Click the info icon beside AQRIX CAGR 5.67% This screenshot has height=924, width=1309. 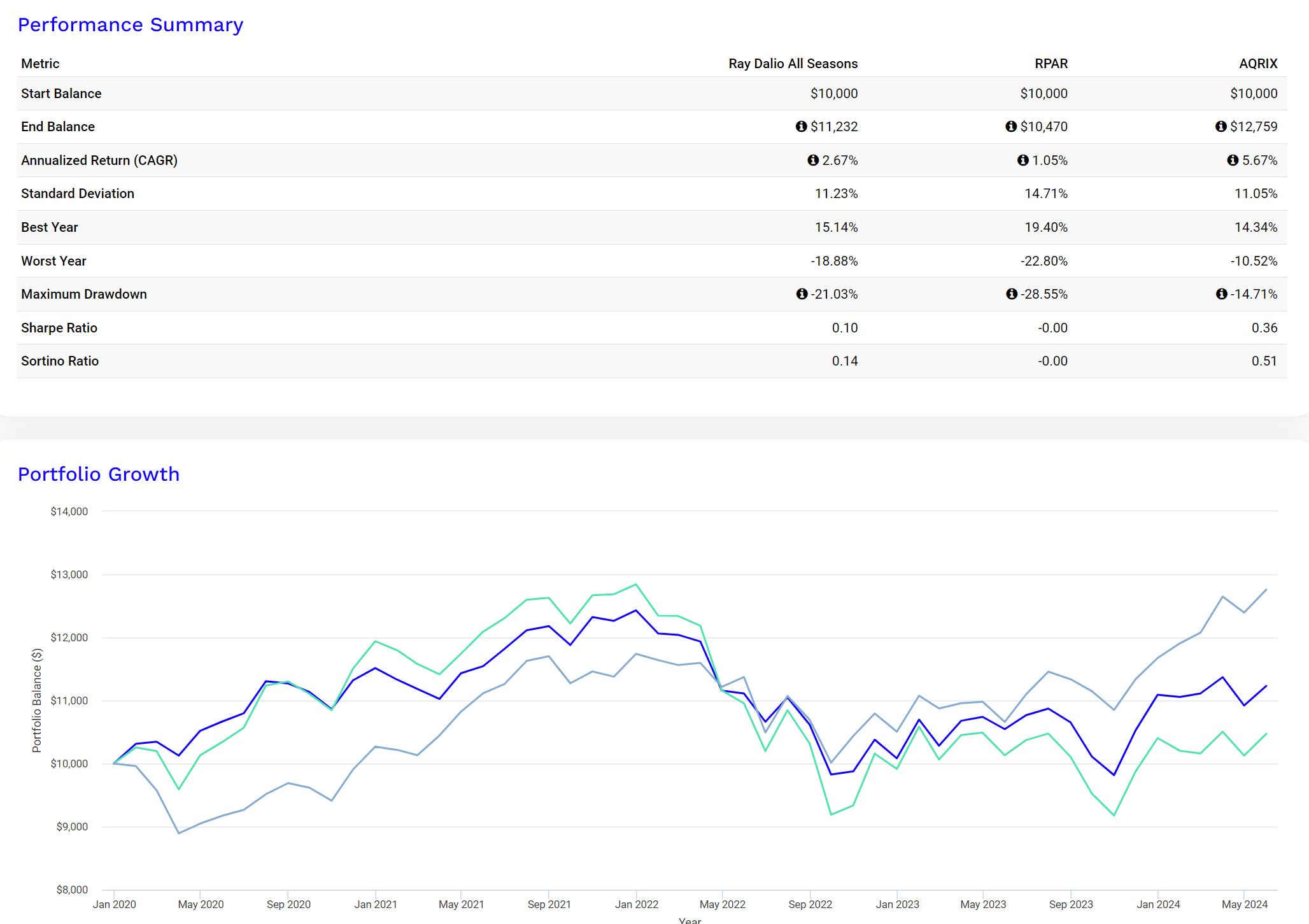pos(1234,160)
